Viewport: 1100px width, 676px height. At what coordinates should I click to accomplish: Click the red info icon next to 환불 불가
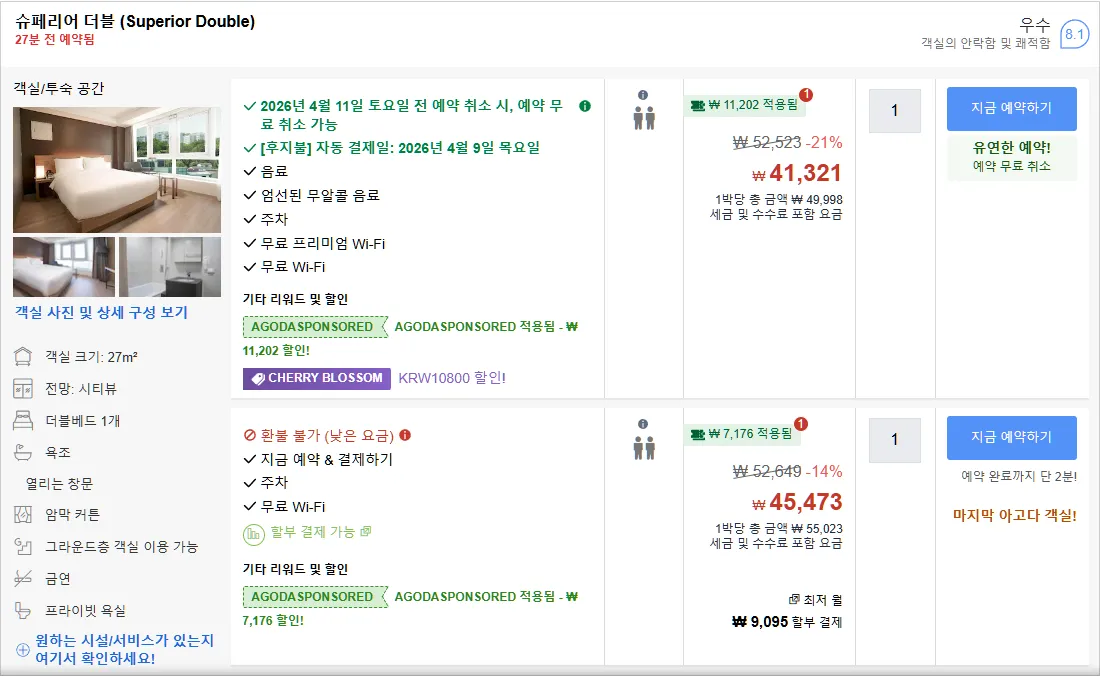405,435
